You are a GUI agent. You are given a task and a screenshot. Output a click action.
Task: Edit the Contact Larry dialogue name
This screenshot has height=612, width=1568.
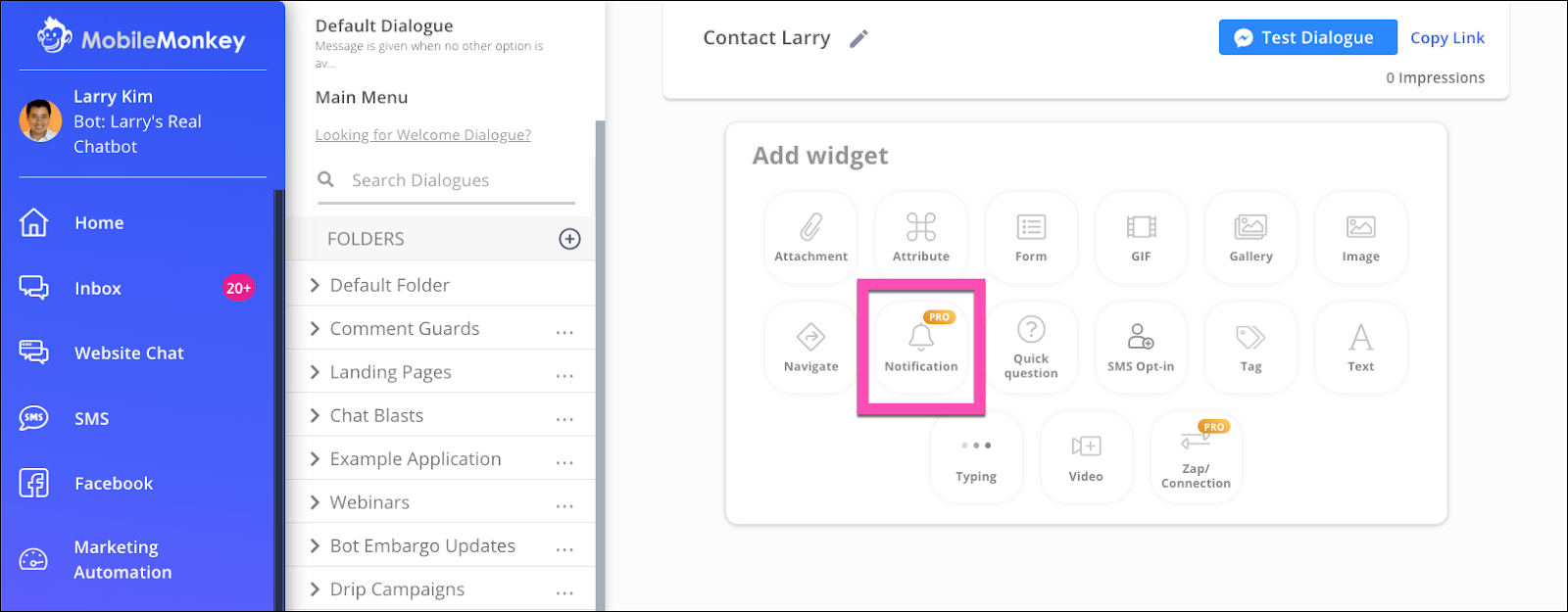859,38
